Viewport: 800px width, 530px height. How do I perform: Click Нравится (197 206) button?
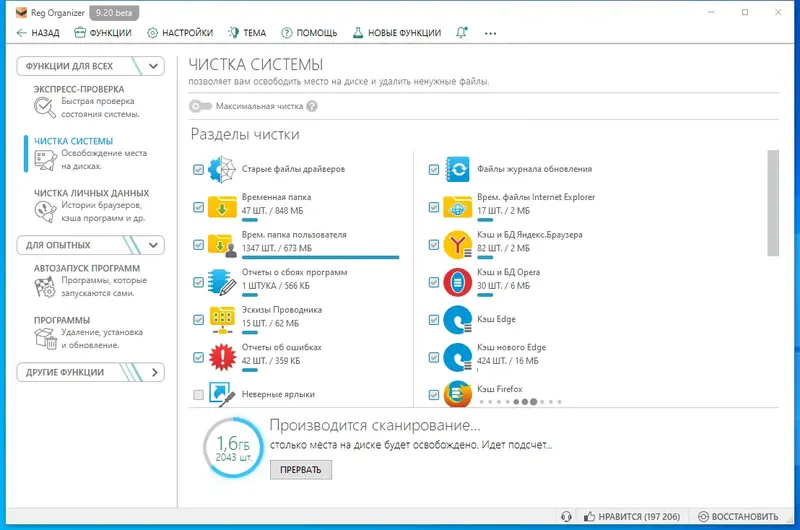coord(632,516)
